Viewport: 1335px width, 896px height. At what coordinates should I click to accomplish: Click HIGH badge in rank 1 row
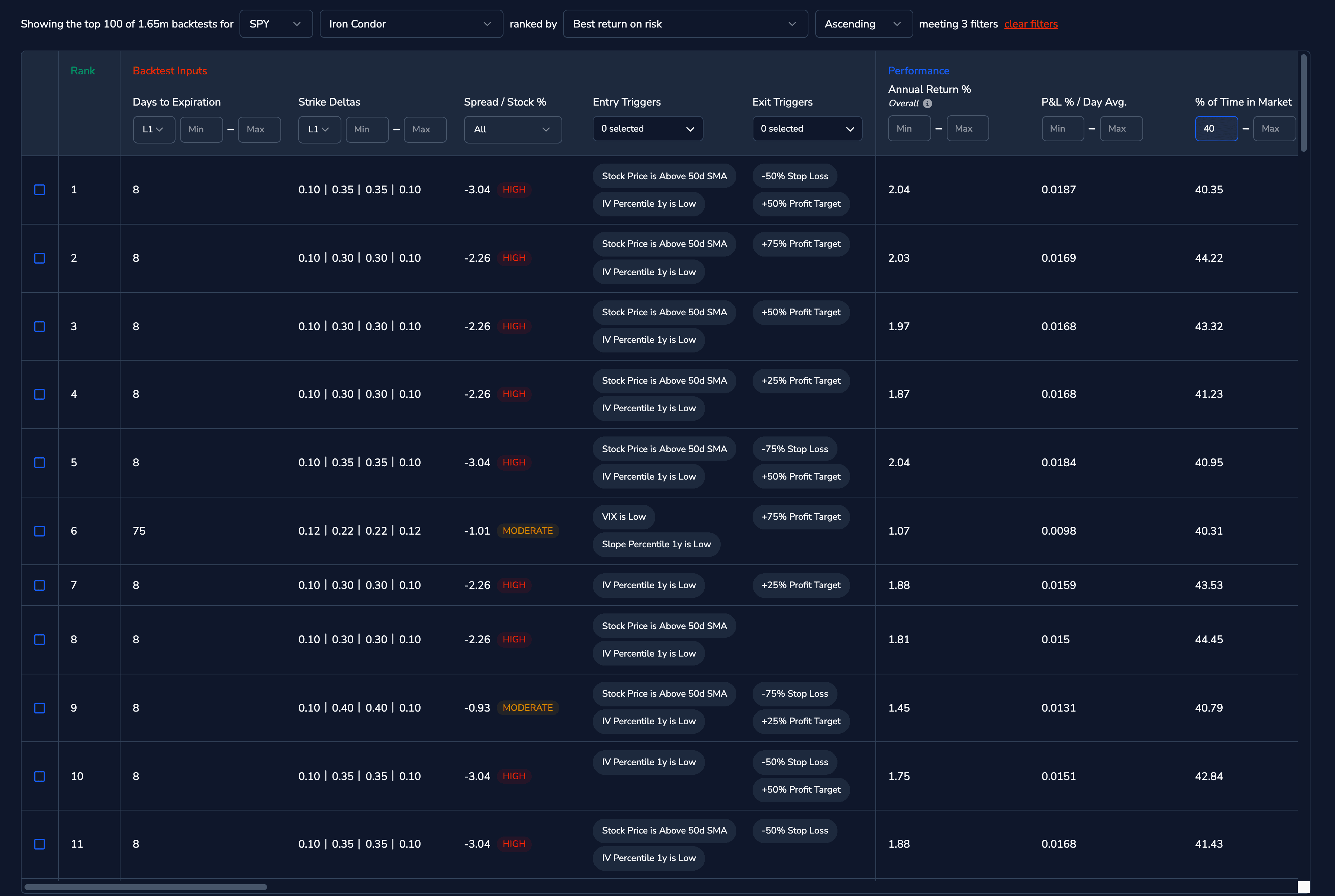tap(514, 190)
